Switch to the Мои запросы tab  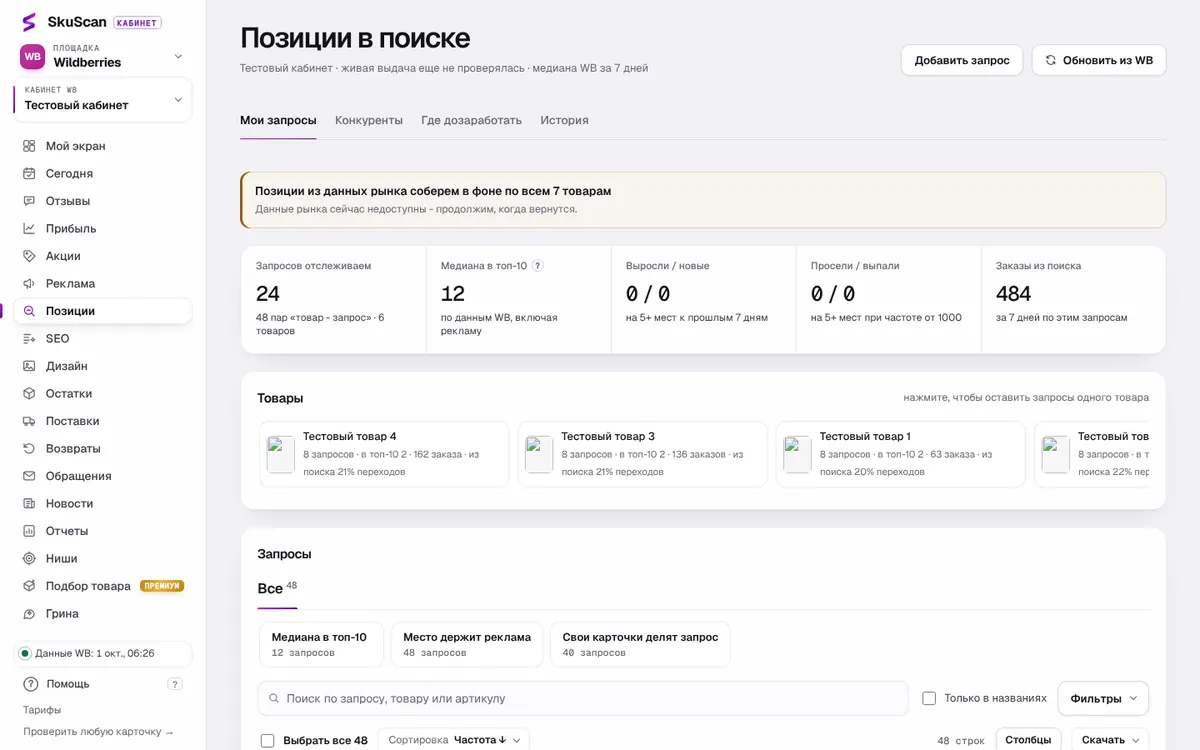pyautogui.click(x=278, y=120)
